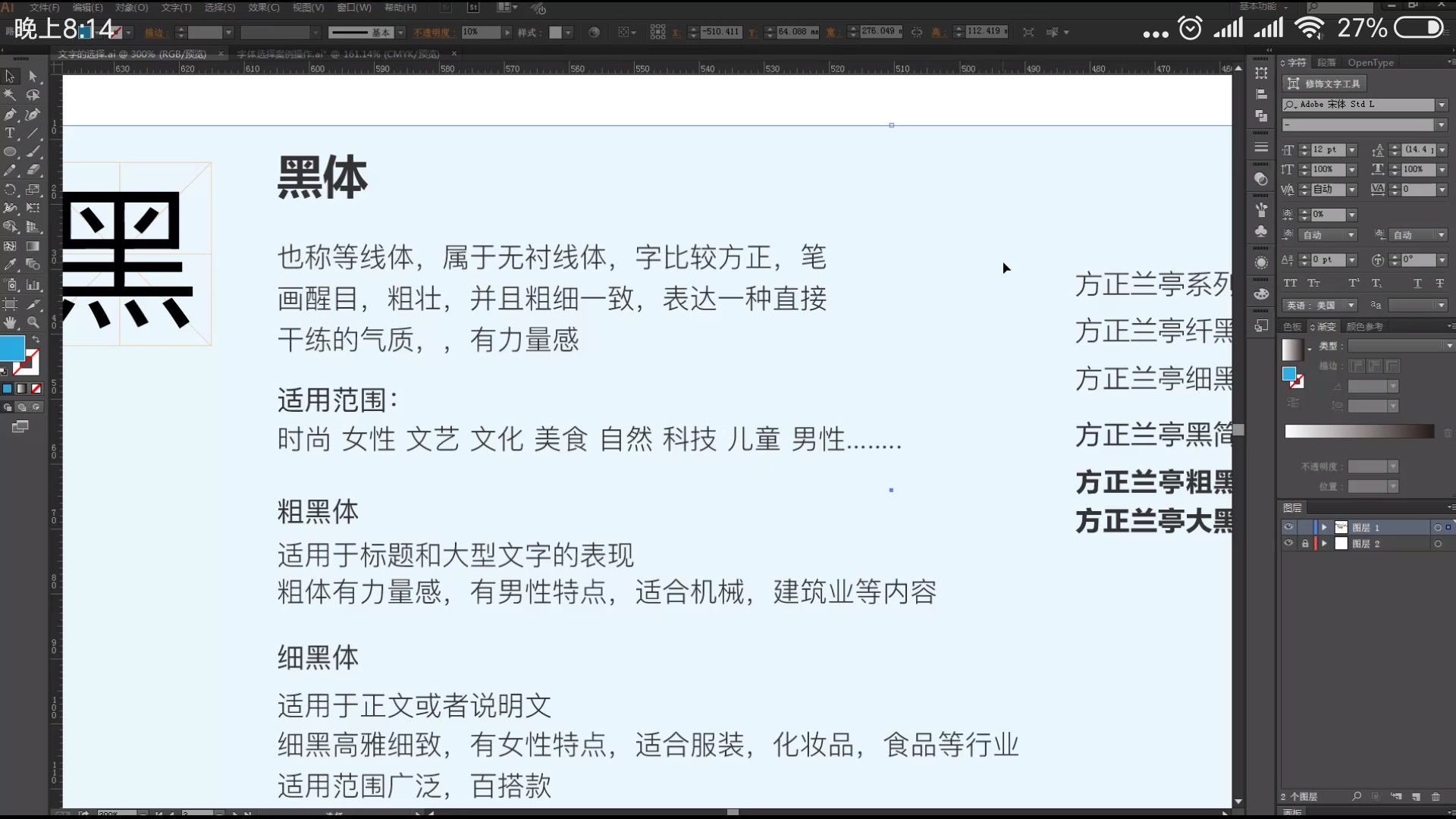
Task: Expand the 12 pt font size dropdown
Action: [1351, 150]
